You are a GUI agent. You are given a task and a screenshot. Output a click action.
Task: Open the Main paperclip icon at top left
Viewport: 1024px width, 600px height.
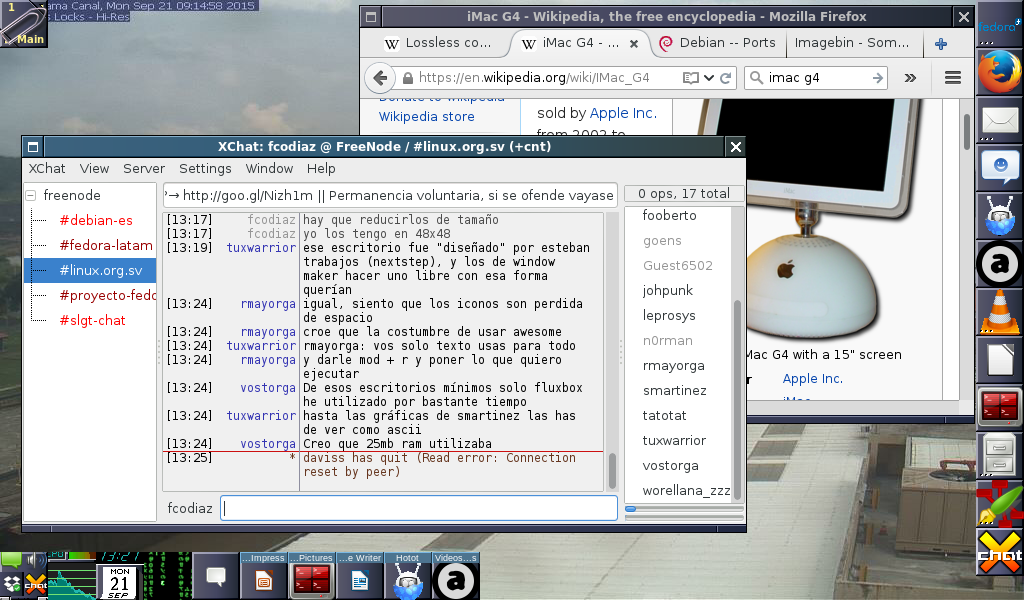click(x=24, y=24)
